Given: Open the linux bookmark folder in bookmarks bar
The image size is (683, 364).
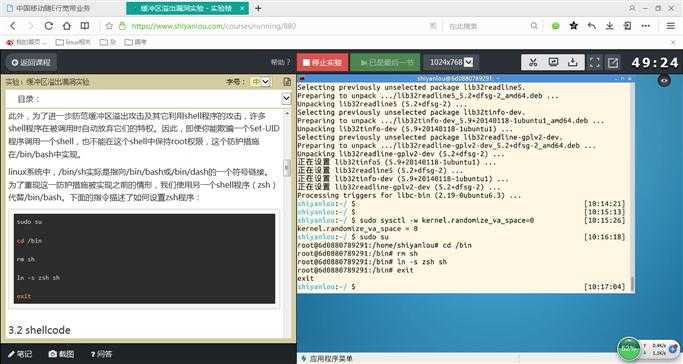Looking at the screenshot, I should click(x=73, y=42).
